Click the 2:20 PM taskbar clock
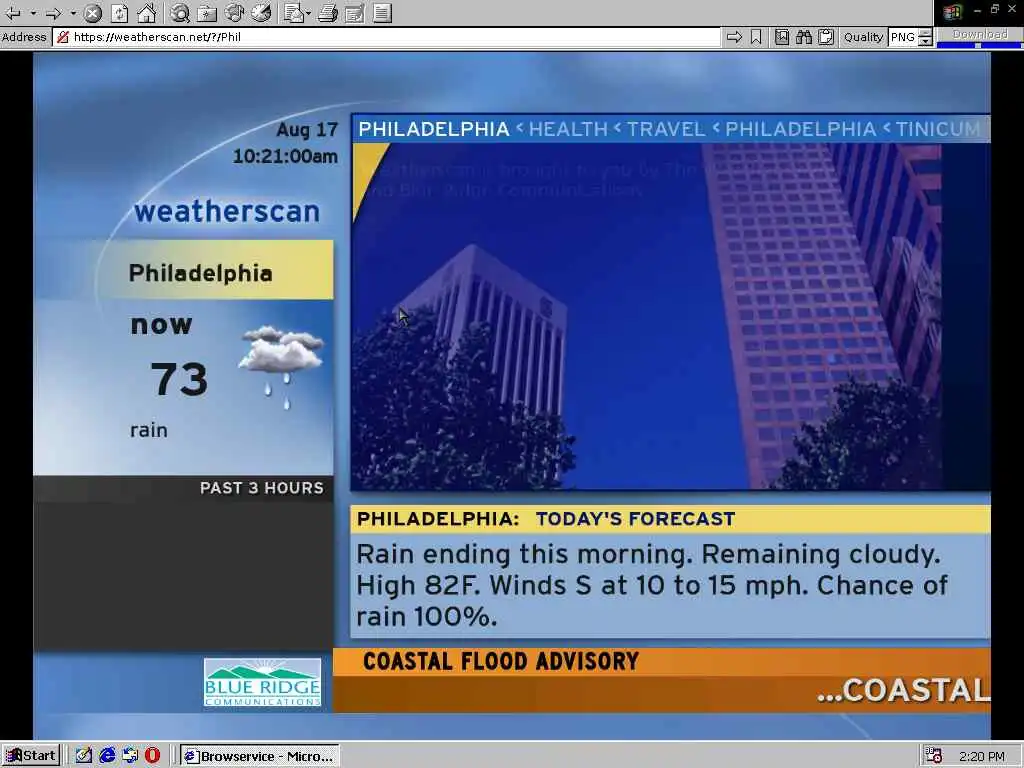This screenshot has height=768, width=1024. coord(982,756)
